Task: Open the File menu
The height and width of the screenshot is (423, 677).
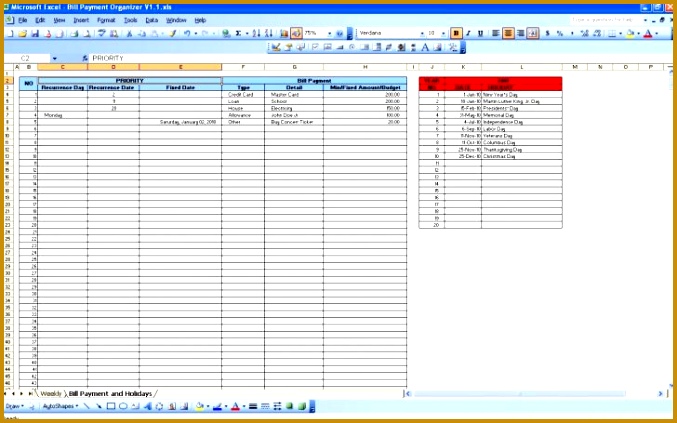Action: (x=22, y=20)
